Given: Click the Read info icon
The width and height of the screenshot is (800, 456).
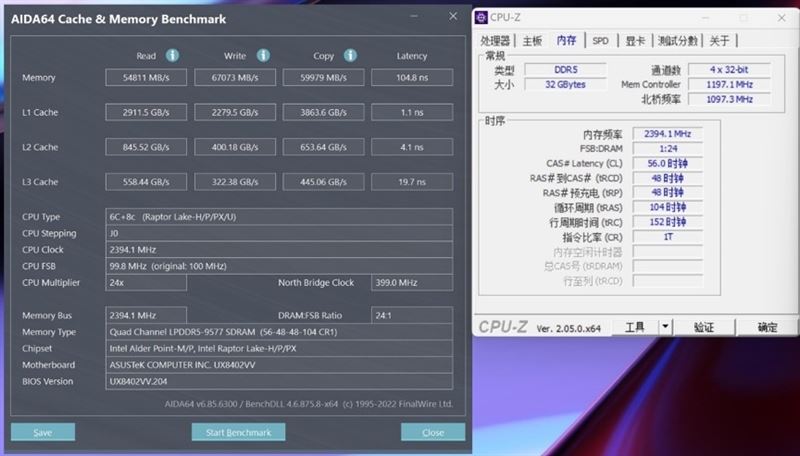Looking at the screenshot, I should [x=172, y=56].
